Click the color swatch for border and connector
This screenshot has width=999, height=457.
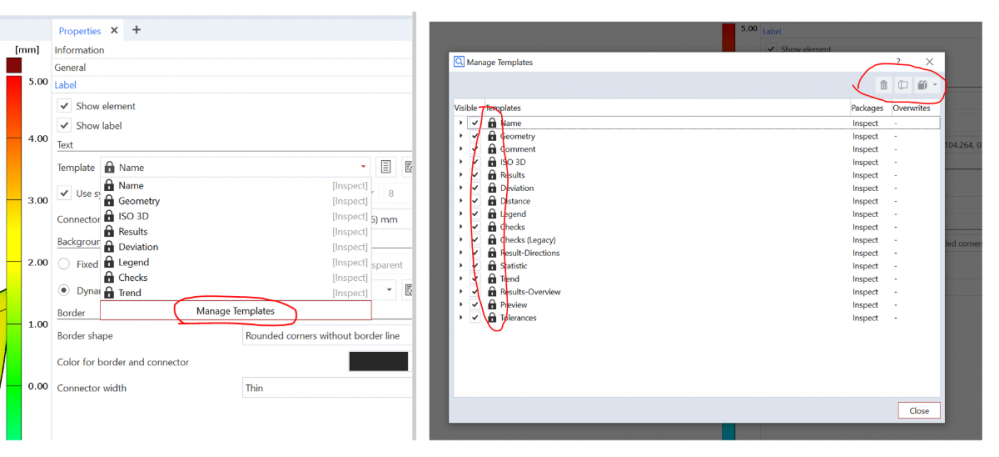point(378,361)
